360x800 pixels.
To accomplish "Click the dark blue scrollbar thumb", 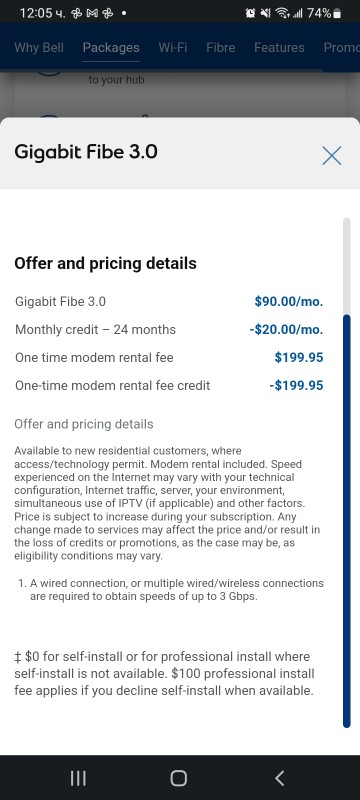I will pos(347,520).
